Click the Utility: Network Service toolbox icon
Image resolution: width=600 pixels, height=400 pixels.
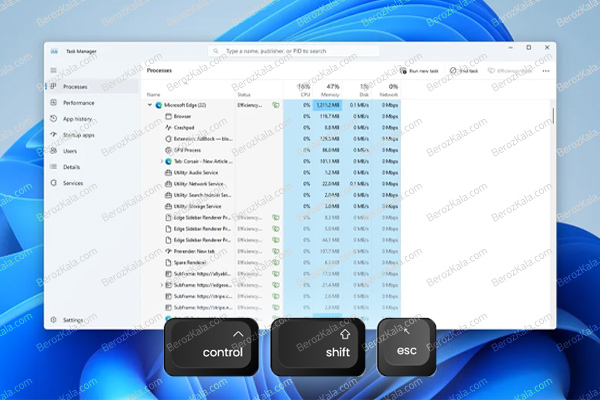point(168,184)
